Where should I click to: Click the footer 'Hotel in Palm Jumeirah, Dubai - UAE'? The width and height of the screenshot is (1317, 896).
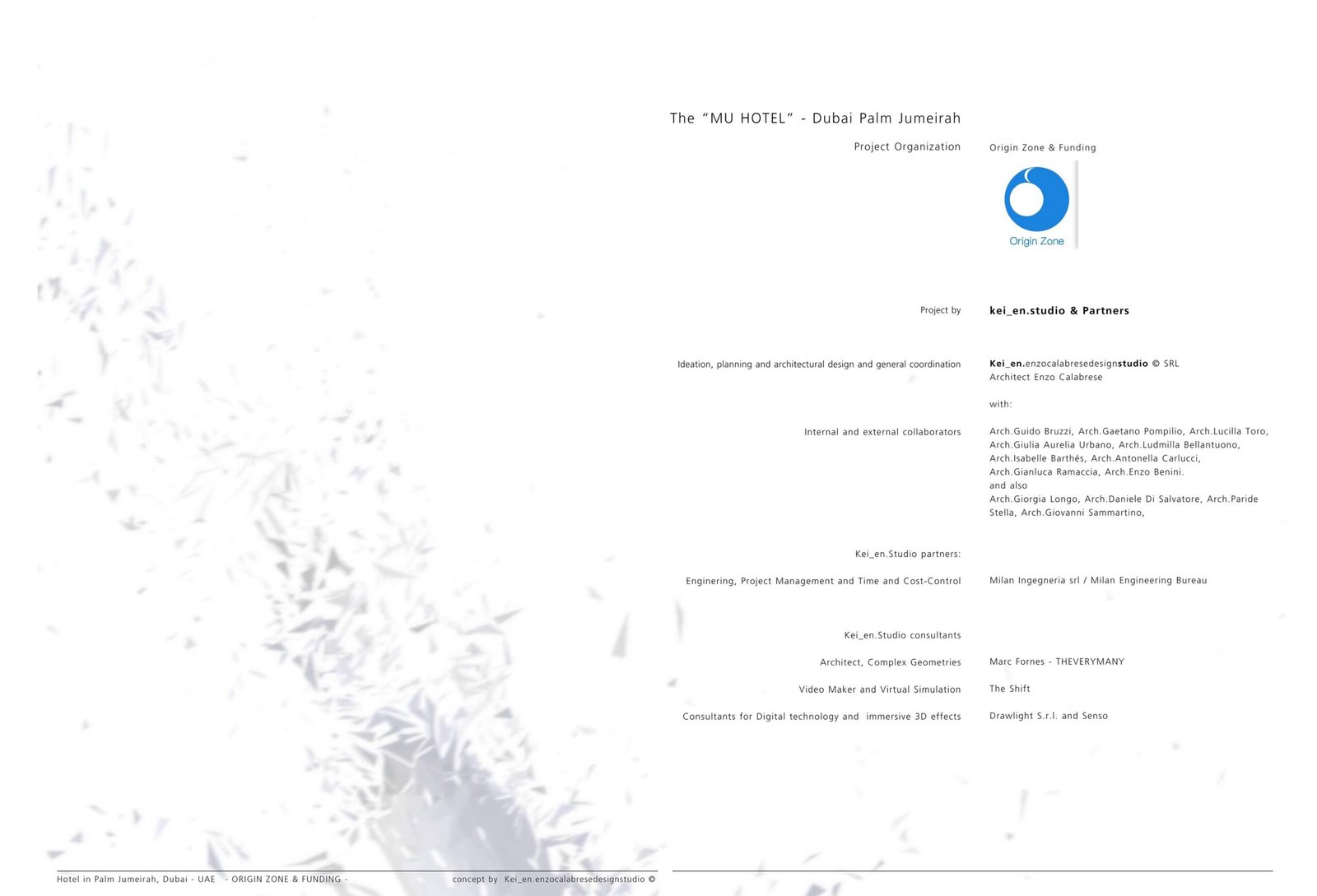(136, 880)
